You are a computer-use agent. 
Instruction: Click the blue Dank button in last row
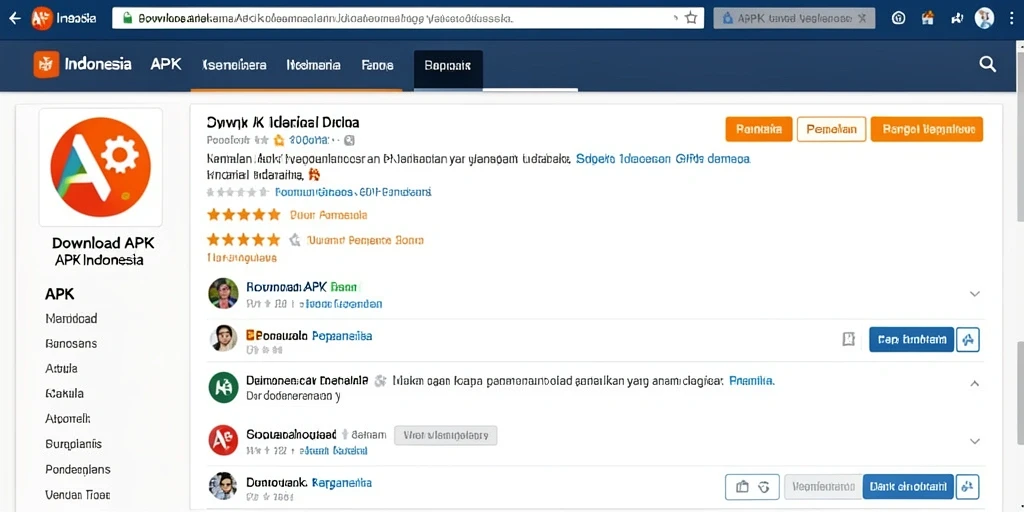tap(908, 487)
